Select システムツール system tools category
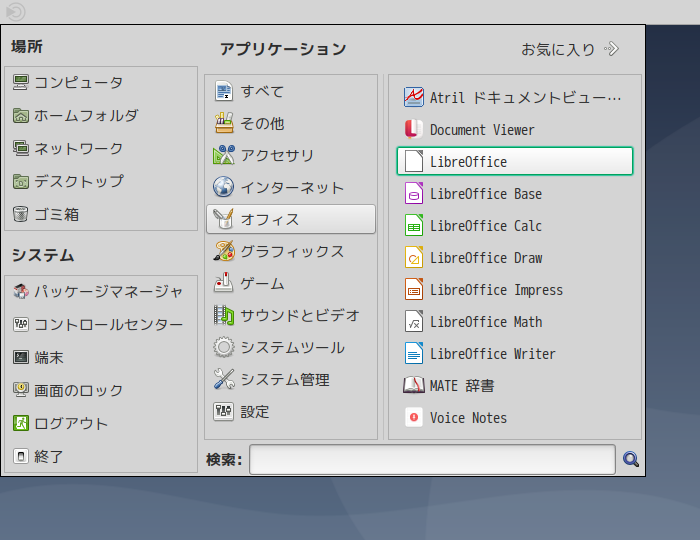 tap(291, 347)
